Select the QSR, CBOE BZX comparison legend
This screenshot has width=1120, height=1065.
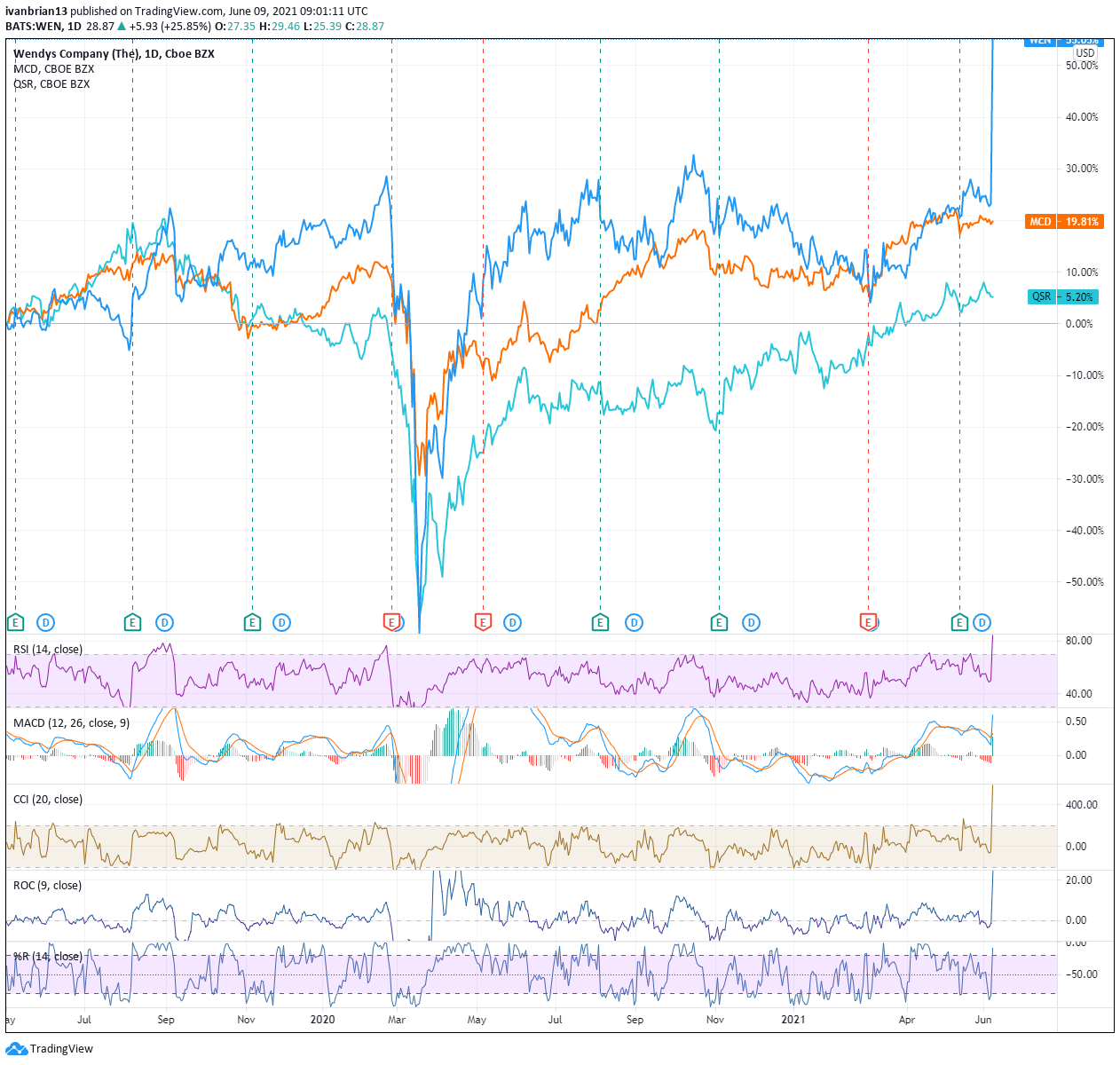point(51,84)
